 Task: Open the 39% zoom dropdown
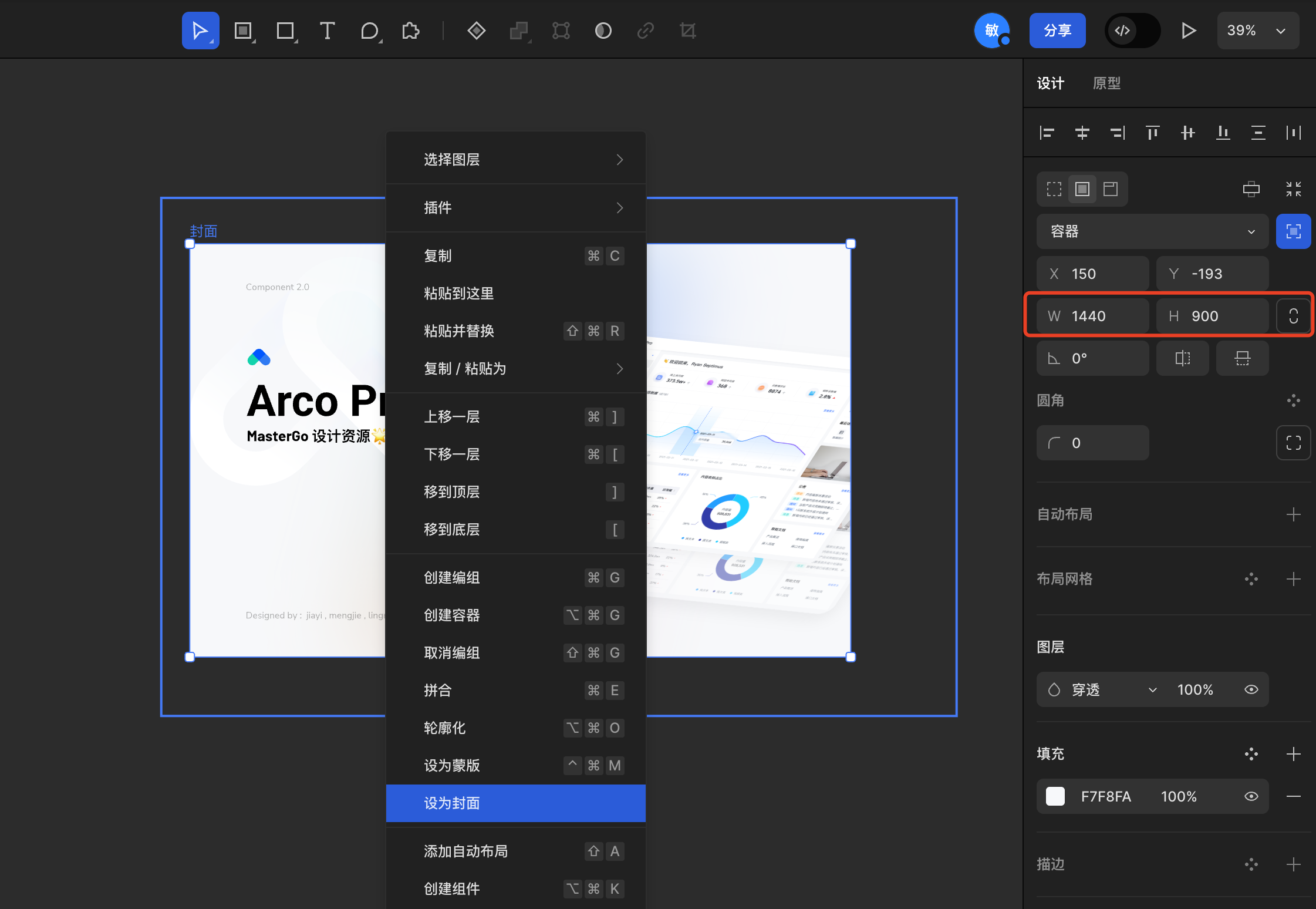pos(1257,31)
